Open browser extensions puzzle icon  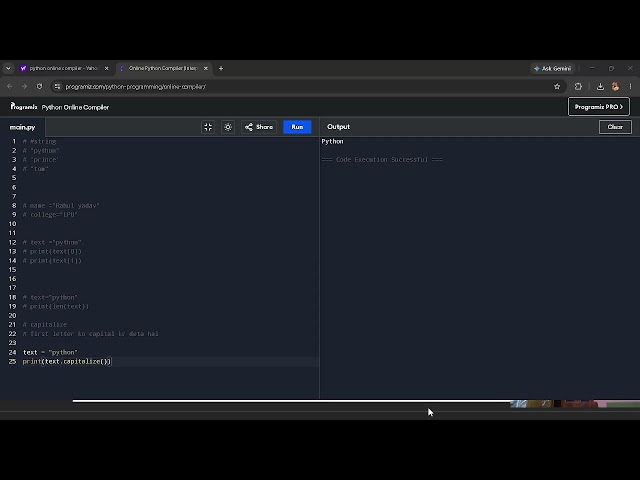click(578, 87)
